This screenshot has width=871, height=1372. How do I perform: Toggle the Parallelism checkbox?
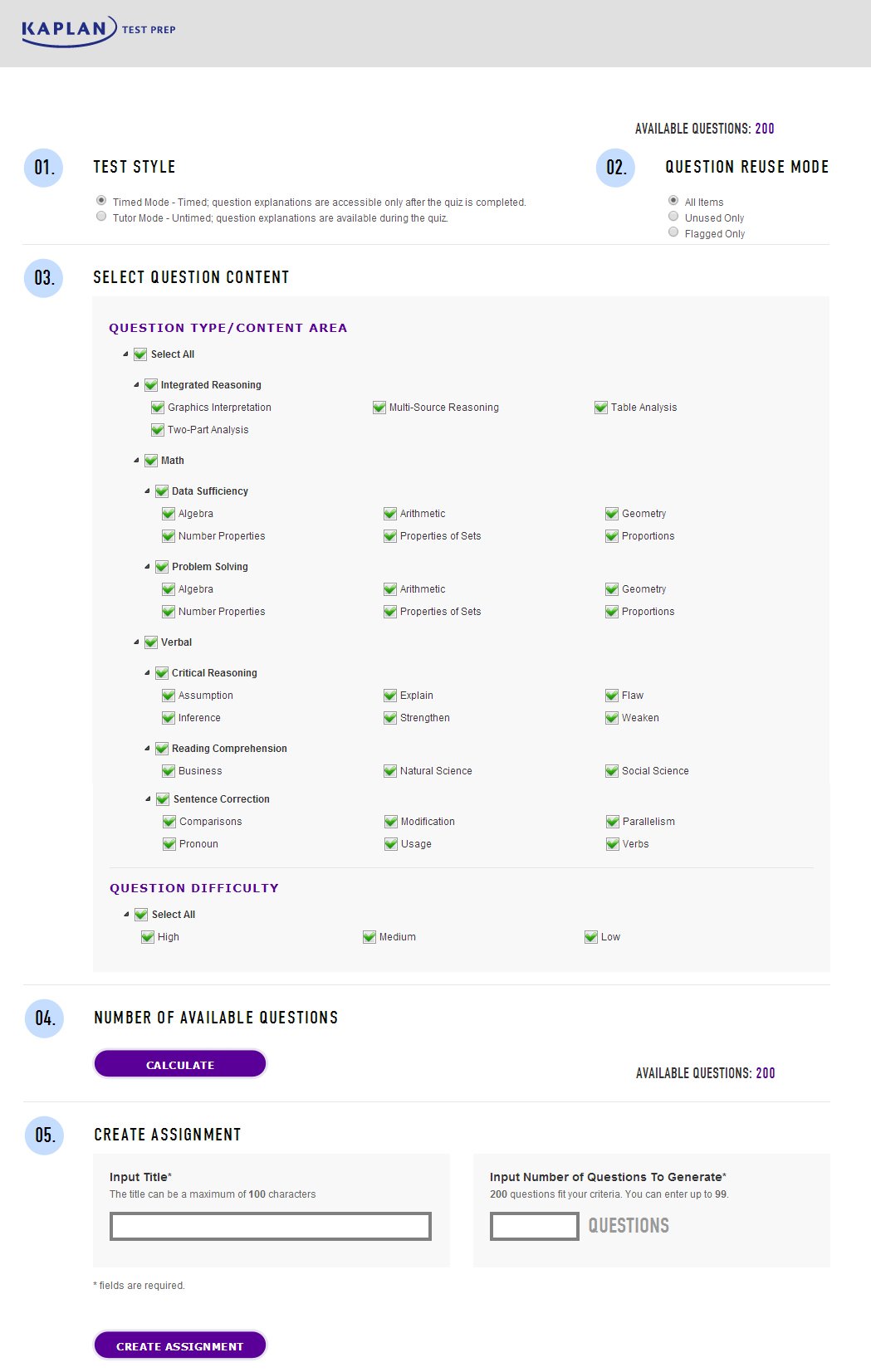pyautogui.click(x=613, y=822)
